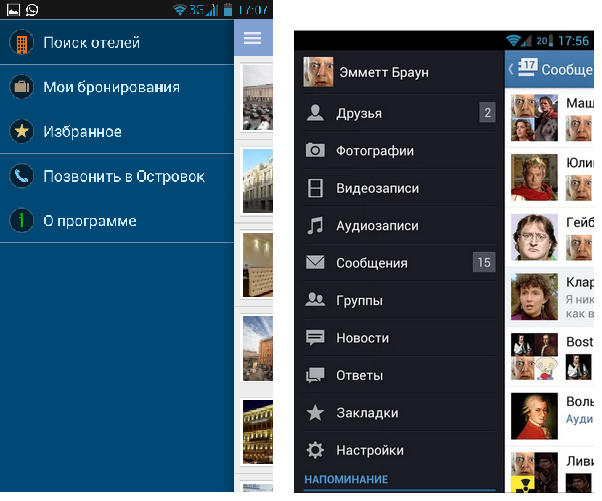Tap the messages counter badge showing 15
Viewport: 602px width, 501px height.
(484, 262)
